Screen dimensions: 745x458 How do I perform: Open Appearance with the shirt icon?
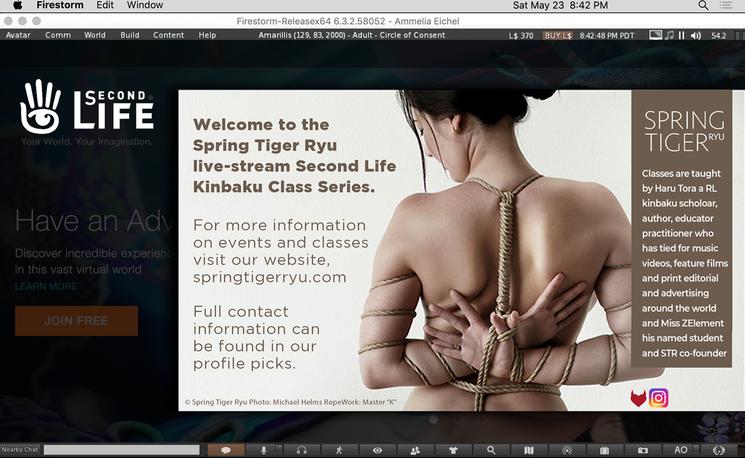(453, 450)
